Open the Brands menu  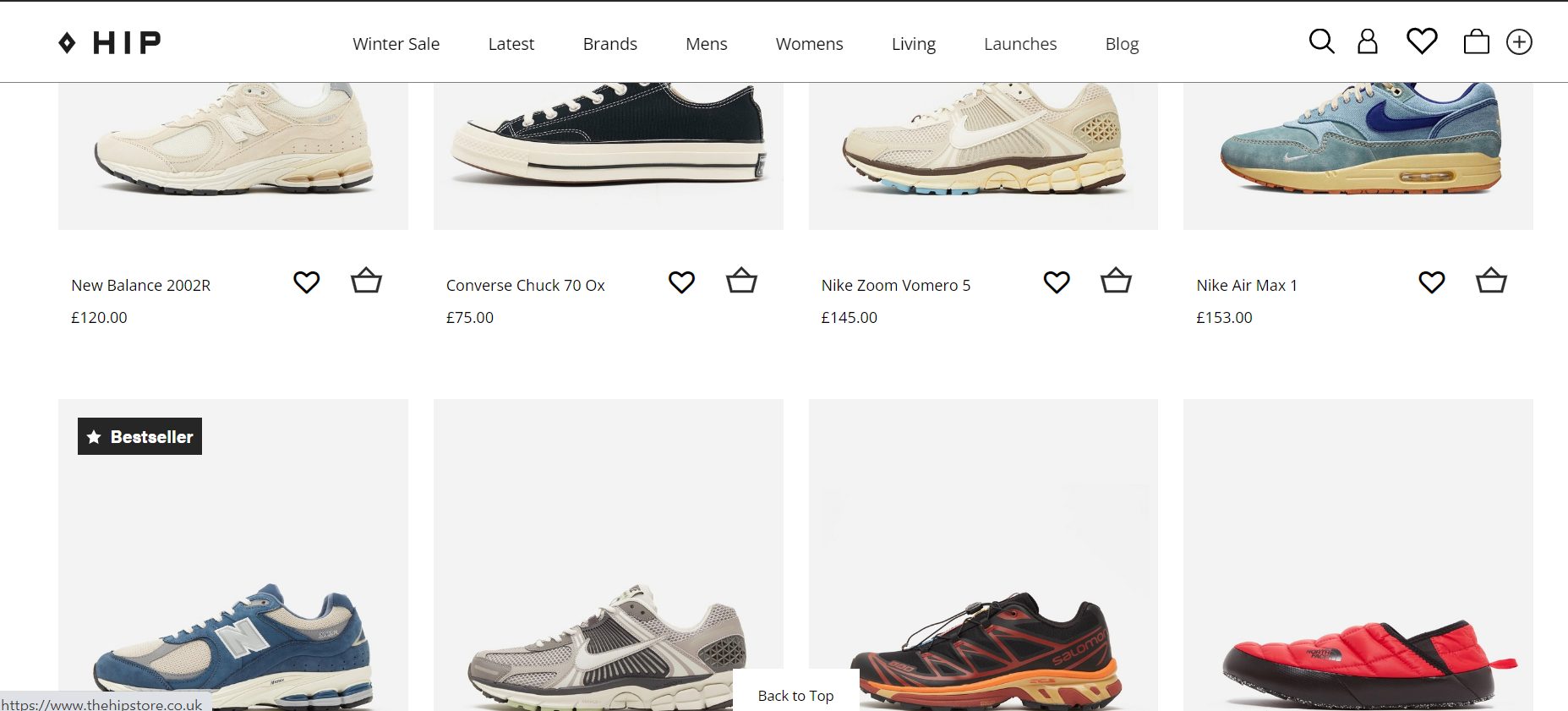(x=609, y=44)
